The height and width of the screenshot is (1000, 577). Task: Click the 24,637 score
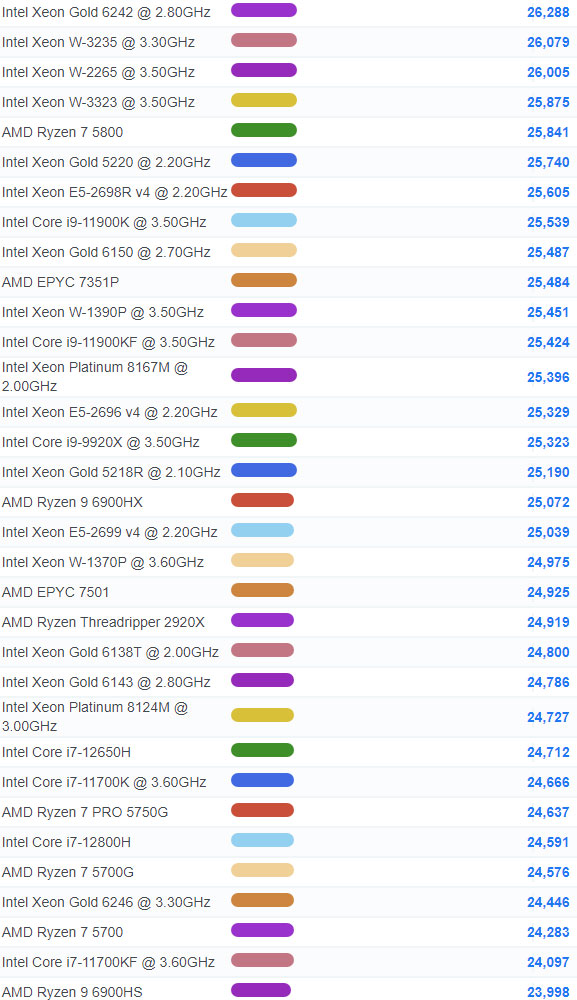click(x=548, y=812)
